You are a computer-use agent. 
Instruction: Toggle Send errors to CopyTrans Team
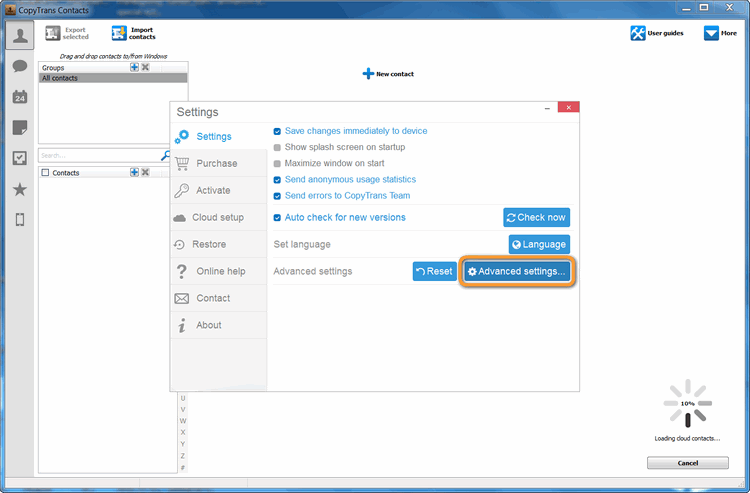(277, 196)
